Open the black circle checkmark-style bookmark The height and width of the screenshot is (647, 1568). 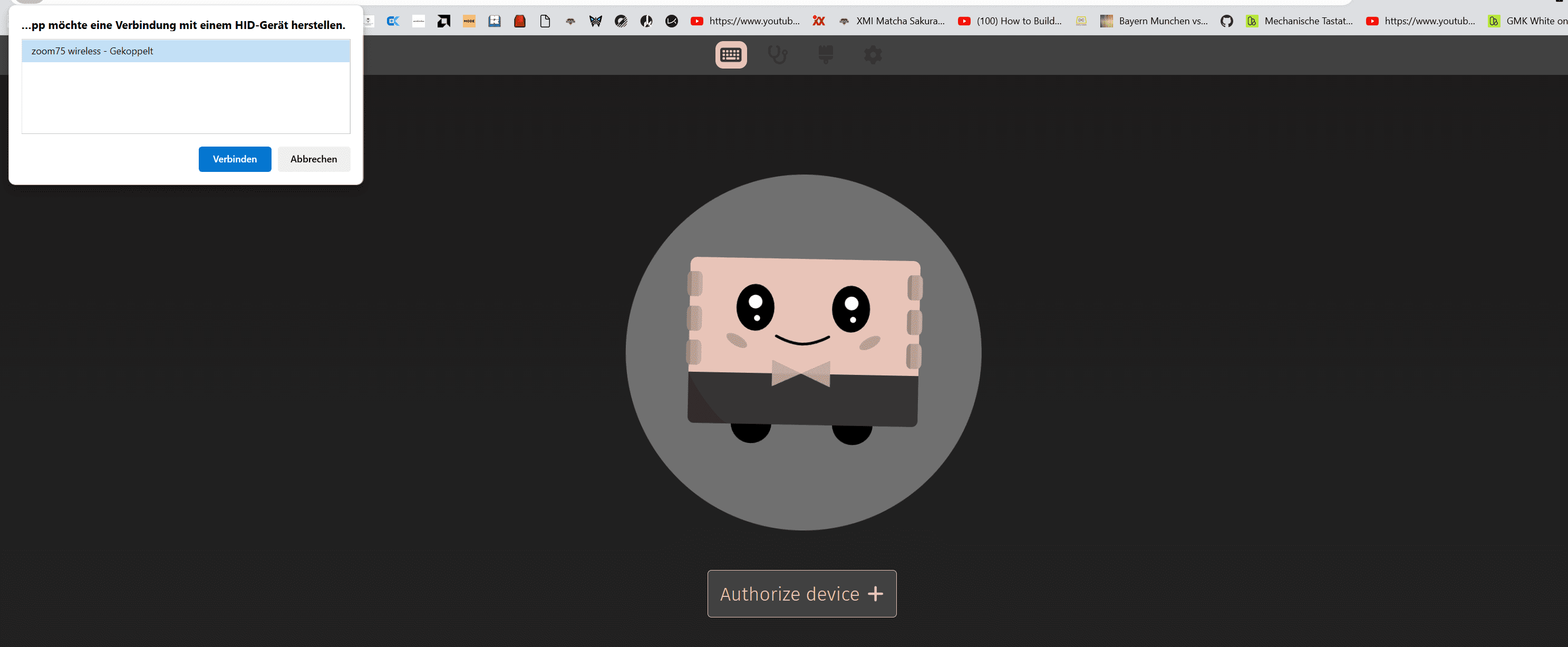[672, 21]
